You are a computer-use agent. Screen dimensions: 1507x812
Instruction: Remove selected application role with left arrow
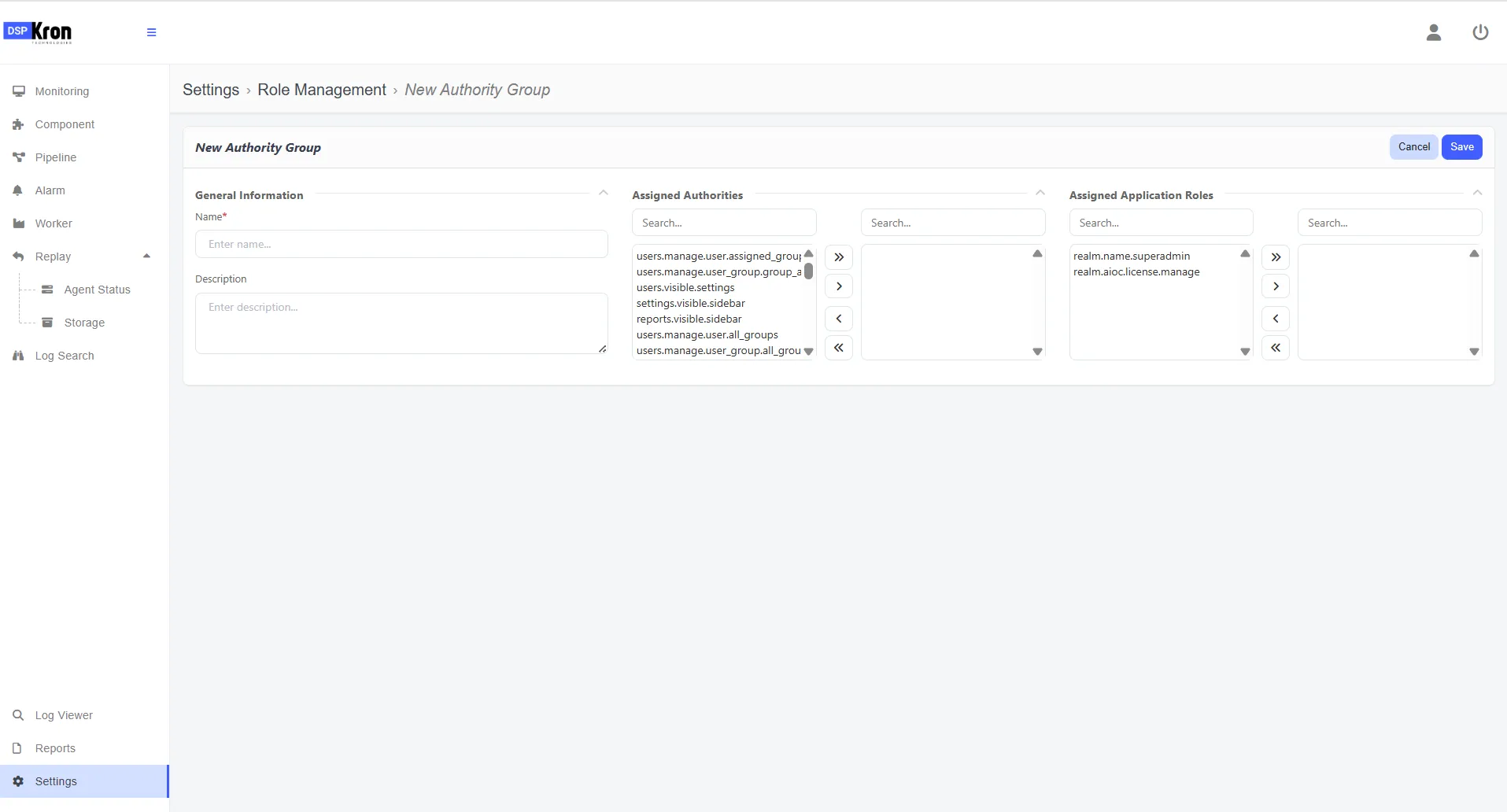click(x=1276, y=319)
